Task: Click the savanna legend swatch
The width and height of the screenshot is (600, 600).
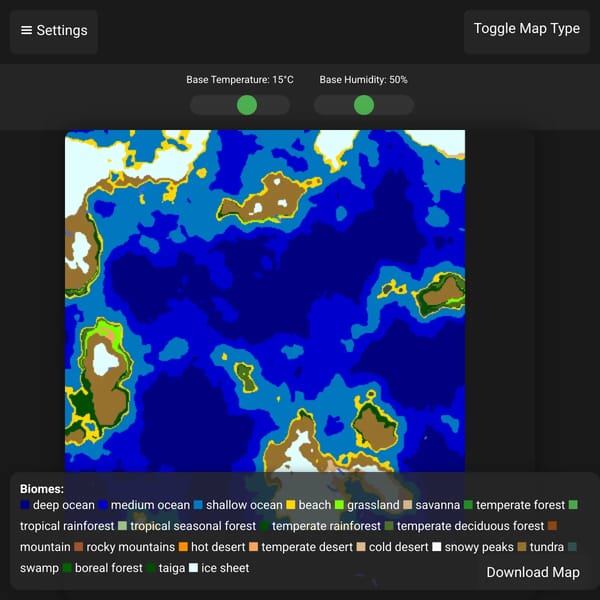Action: [x=408, y=505]
